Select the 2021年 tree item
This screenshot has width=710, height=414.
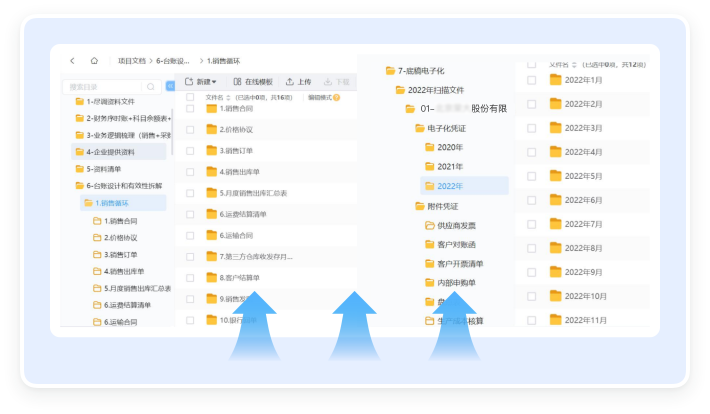point(449,166)
